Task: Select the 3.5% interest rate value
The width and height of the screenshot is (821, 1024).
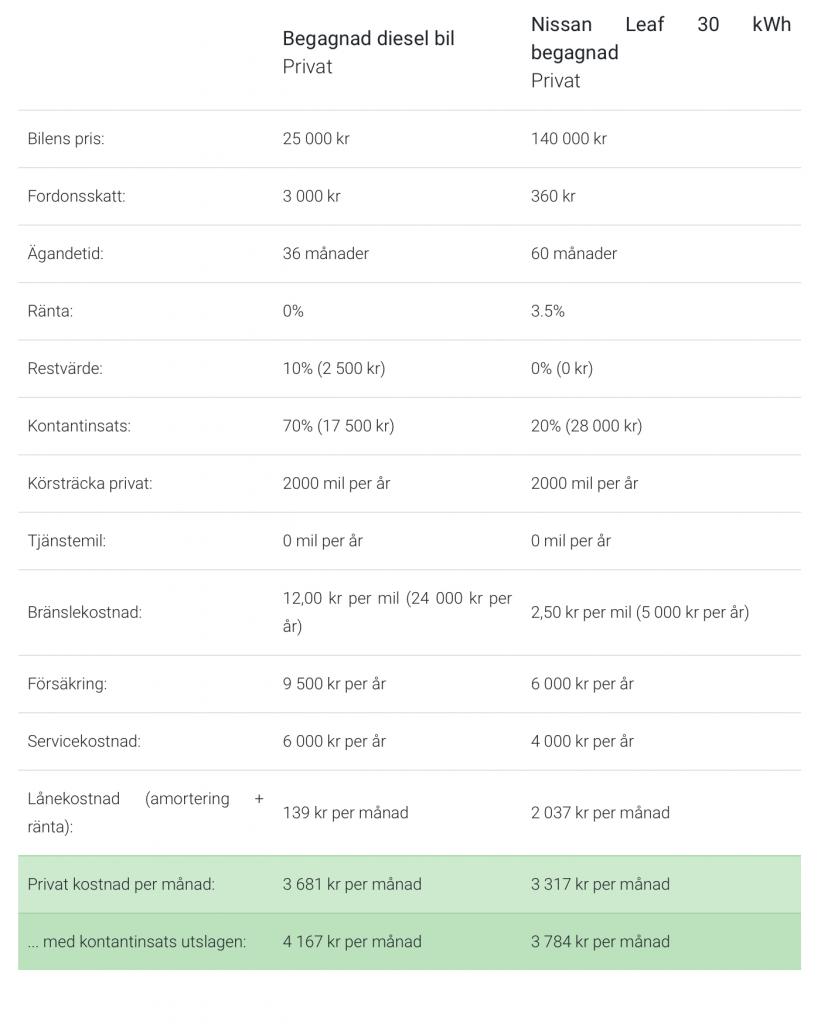Action: coord(547,311)
